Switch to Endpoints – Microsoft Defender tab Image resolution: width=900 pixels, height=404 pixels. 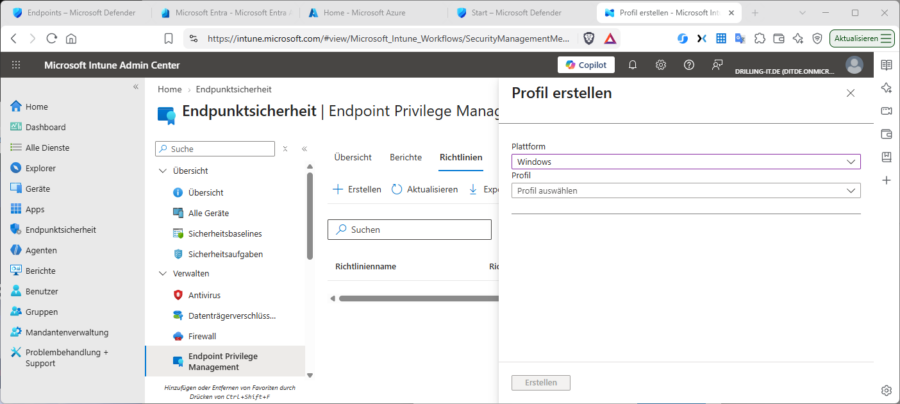pyautogui.click(x=74, y=13)
